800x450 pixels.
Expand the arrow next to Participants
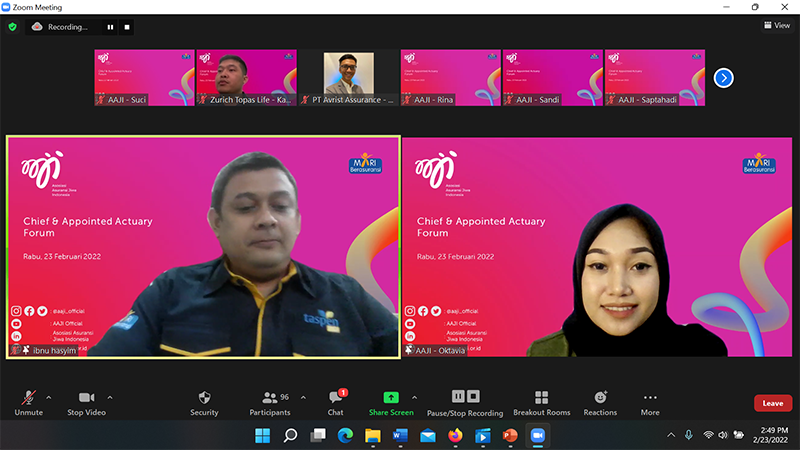[x=304, y=397]
